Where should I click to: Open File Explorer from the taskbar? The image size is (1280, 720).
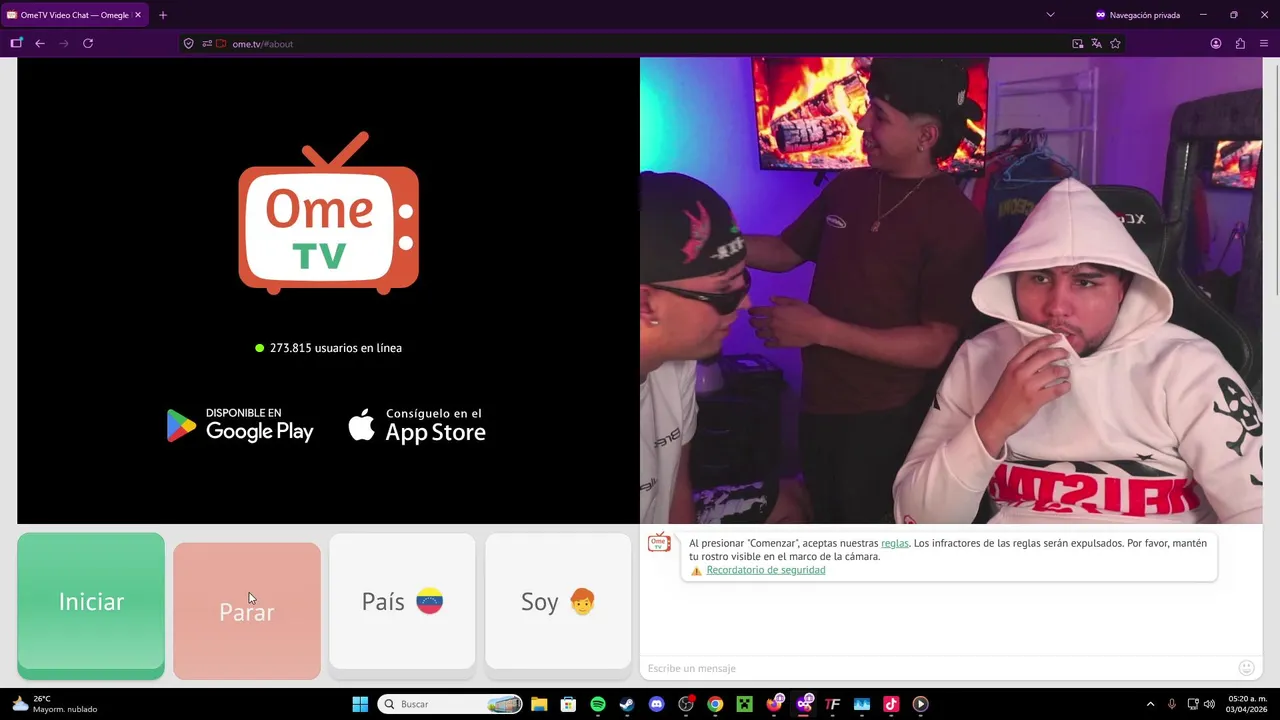pos(539,704)
